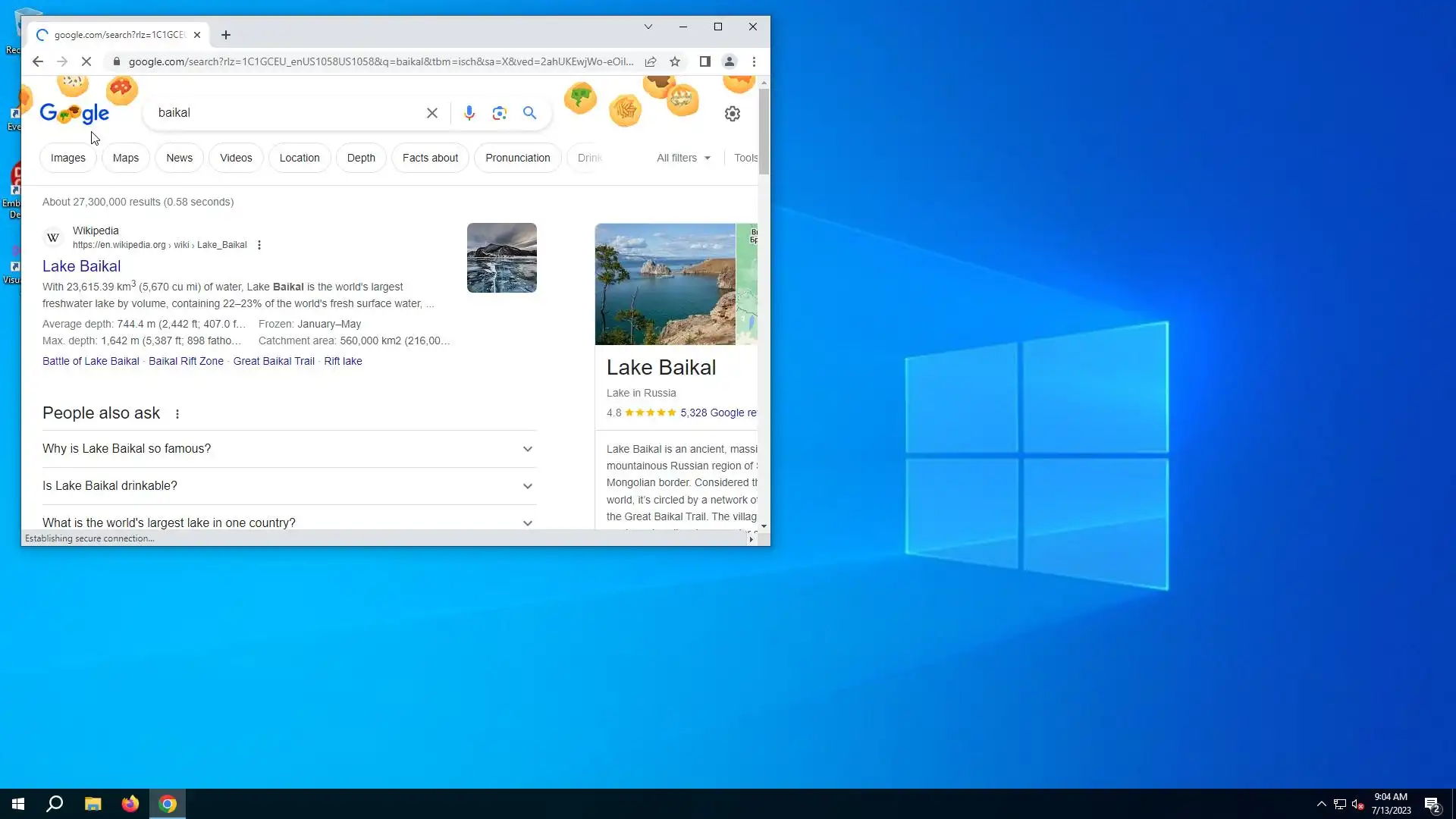Bookmark this page with star icon

pyautogui.click(x=675, y=61)
